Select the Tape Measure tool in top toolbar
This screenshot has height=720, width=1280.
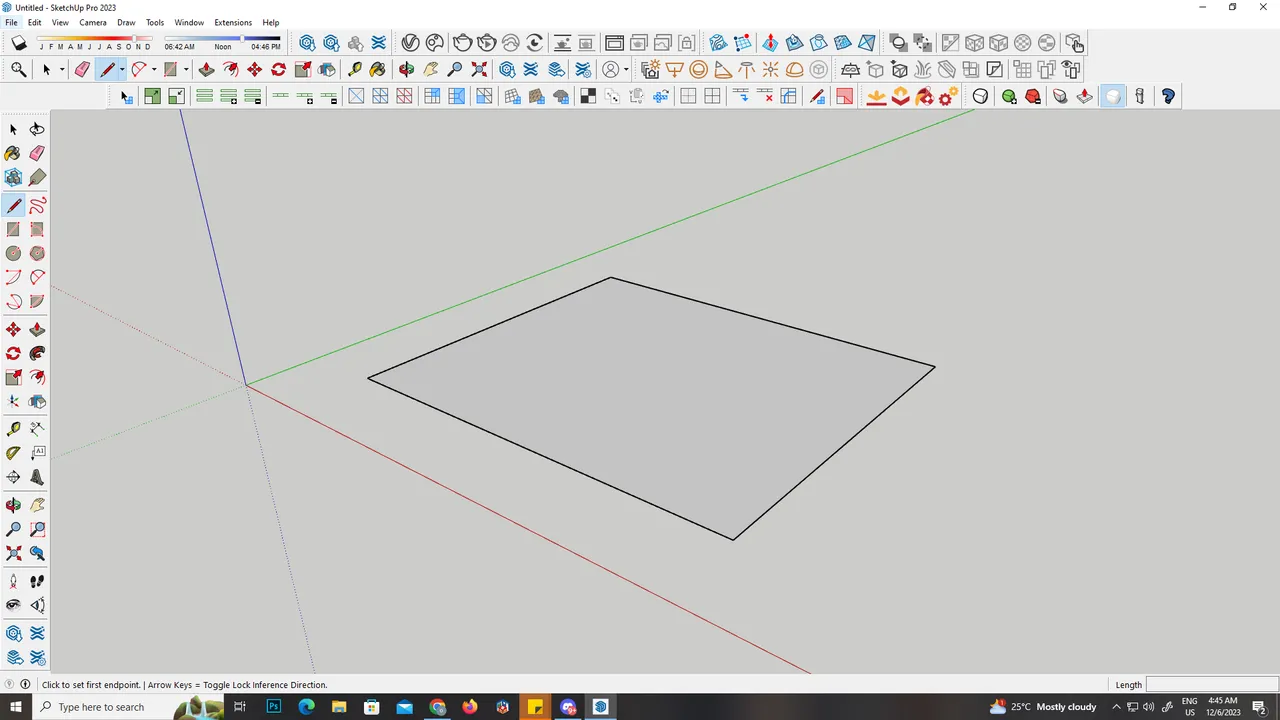[354, 69]
